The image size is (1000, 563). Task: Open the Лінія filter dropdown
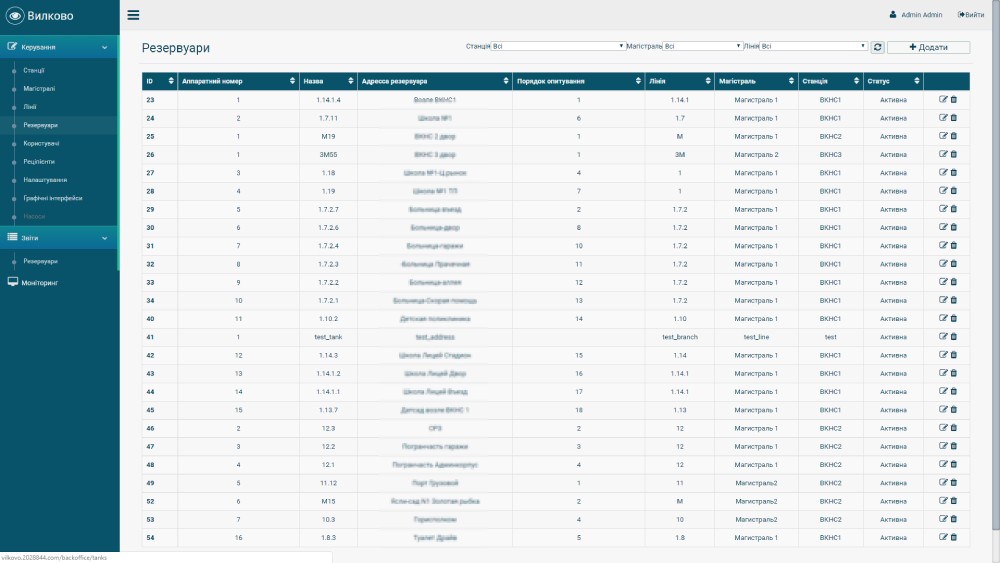coord(813,46)
